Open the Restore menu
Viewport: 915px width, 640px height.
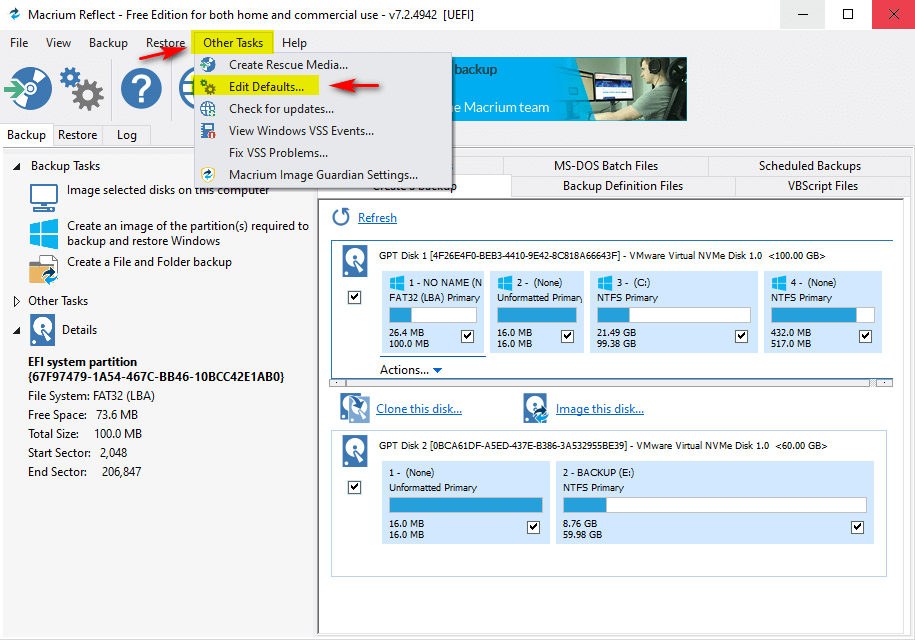coord(165,43)
